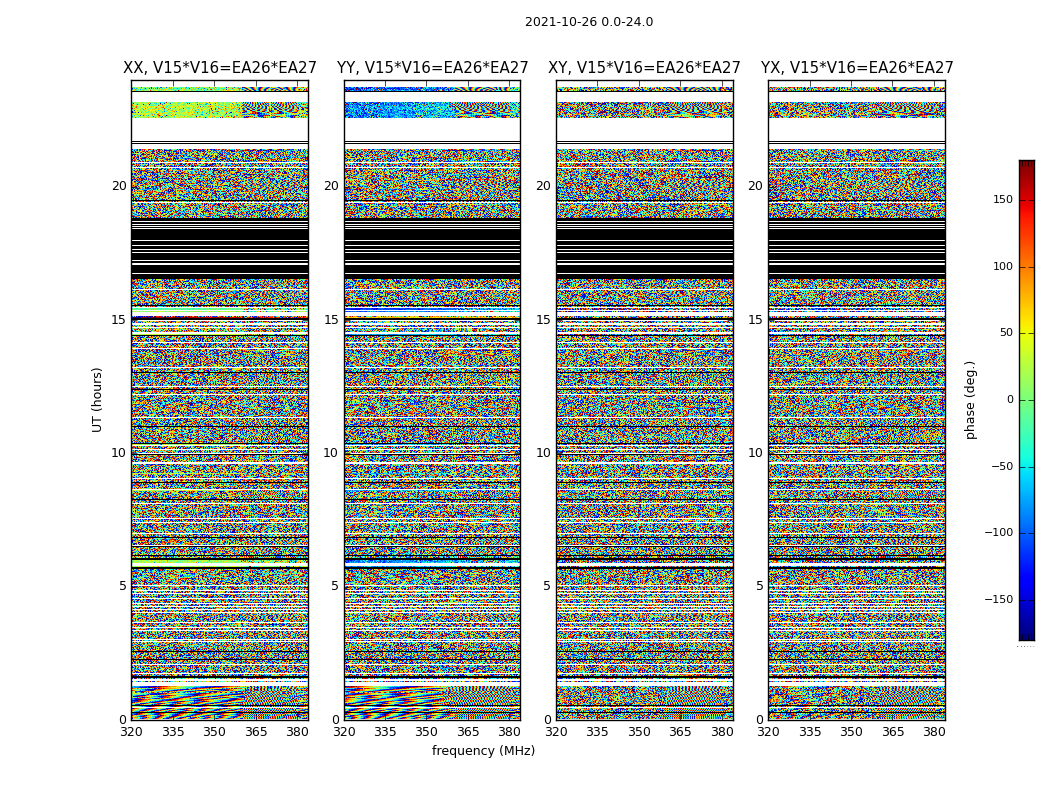Click the colorbar tick label "0"
This screenshot has width=1050, height=800.
coord(1010,400)
